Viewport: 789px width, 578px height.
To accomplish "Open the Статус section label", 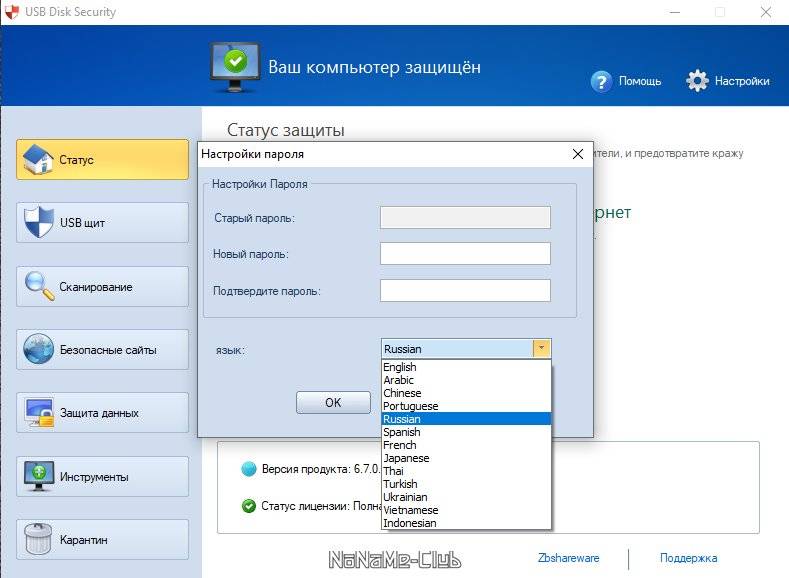I will click(x=76, y=160).
